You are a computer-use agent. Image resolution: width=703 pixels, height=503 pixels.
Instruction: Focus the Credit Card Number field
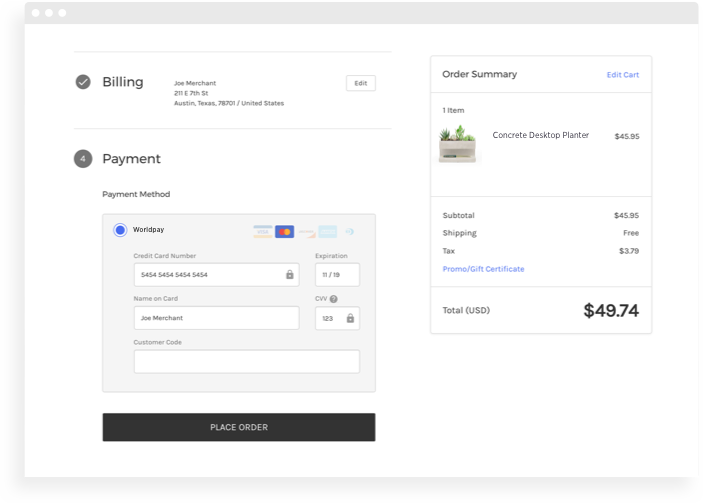tap(217, 274)
